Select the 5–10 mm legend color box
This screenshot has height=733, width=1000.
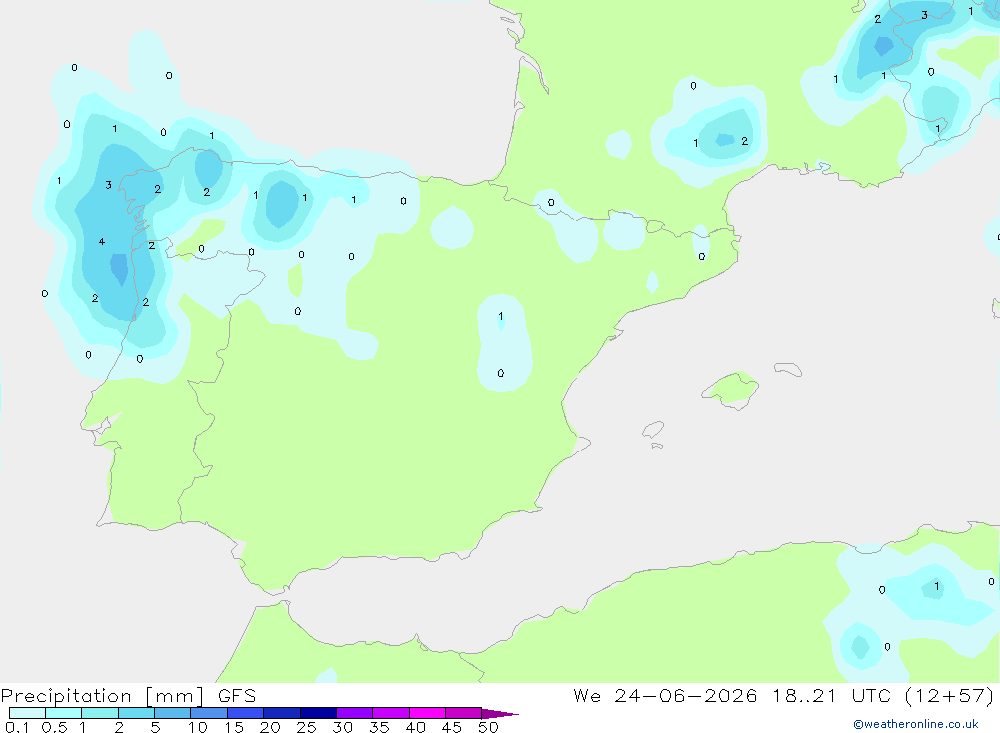(x=173, y=713)
